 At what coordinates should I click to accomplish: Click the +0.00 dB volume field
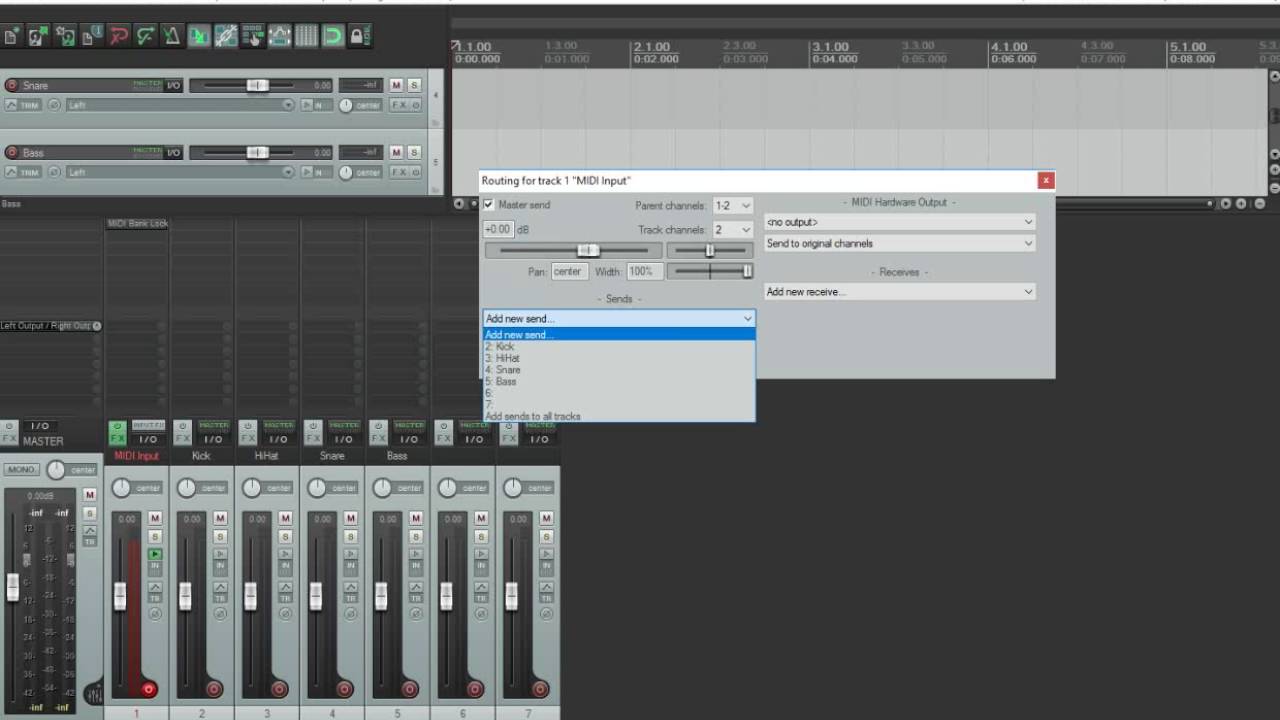pos(499,229)
